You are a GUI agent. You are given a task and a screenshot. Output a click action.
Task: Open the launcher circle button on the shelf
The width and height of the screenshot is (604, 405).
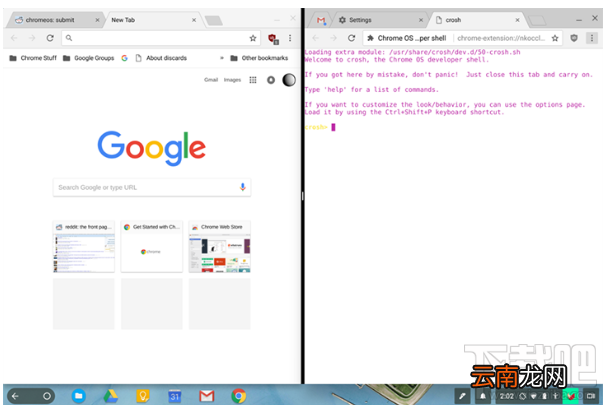[x=47, y=396]
